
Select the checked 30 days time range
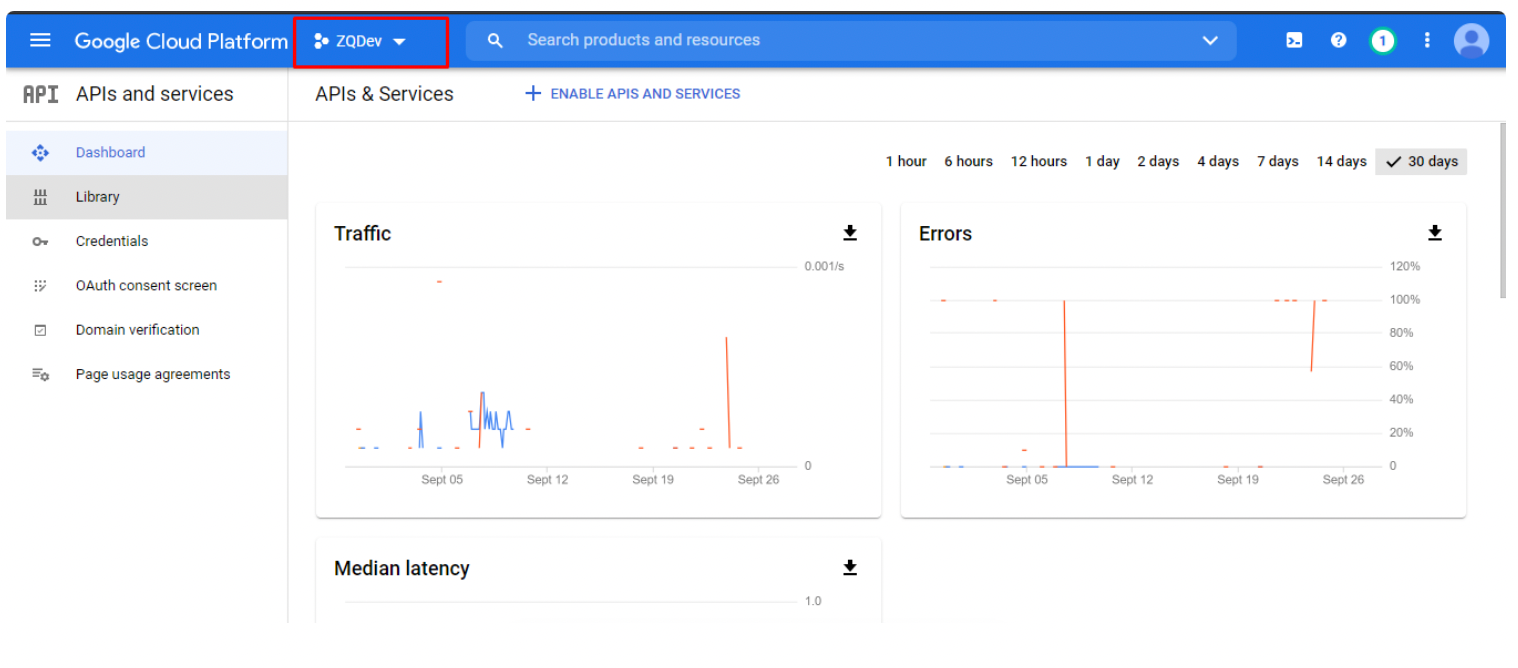click(x=1421, y=162)
